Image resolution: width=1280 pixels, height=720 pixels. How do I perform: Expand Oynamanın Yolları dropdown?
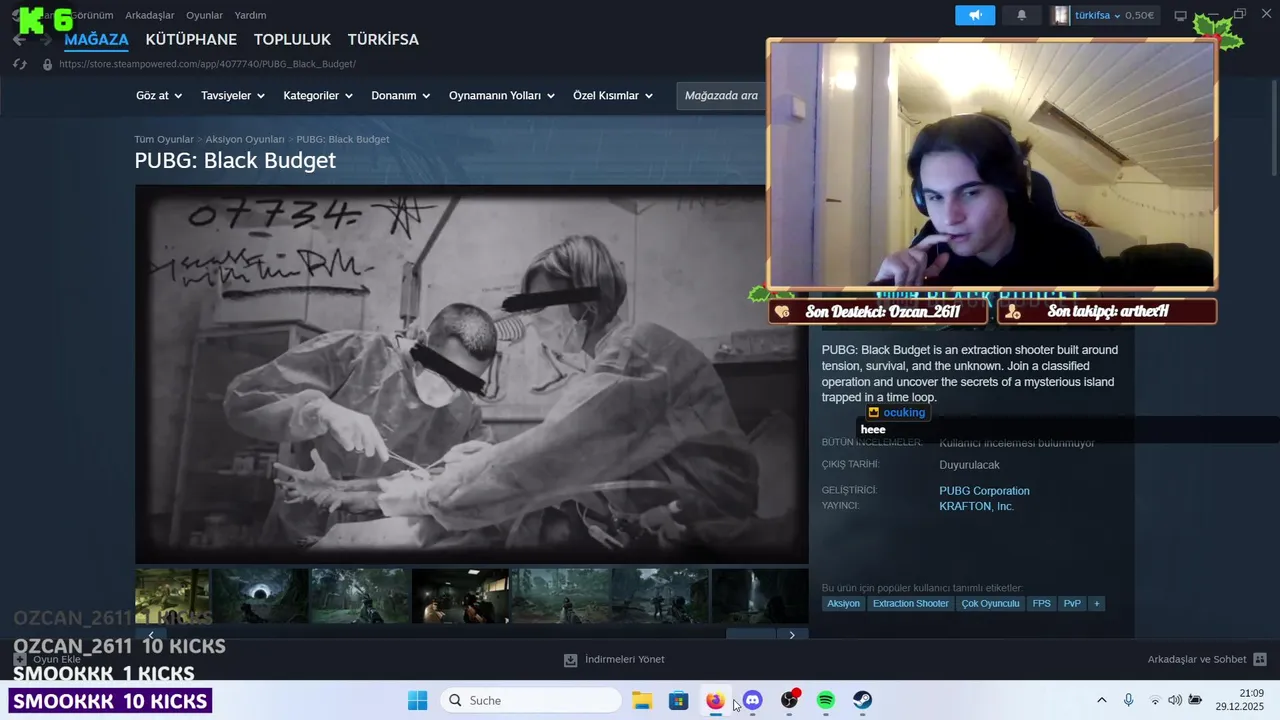tap(502, 96)
